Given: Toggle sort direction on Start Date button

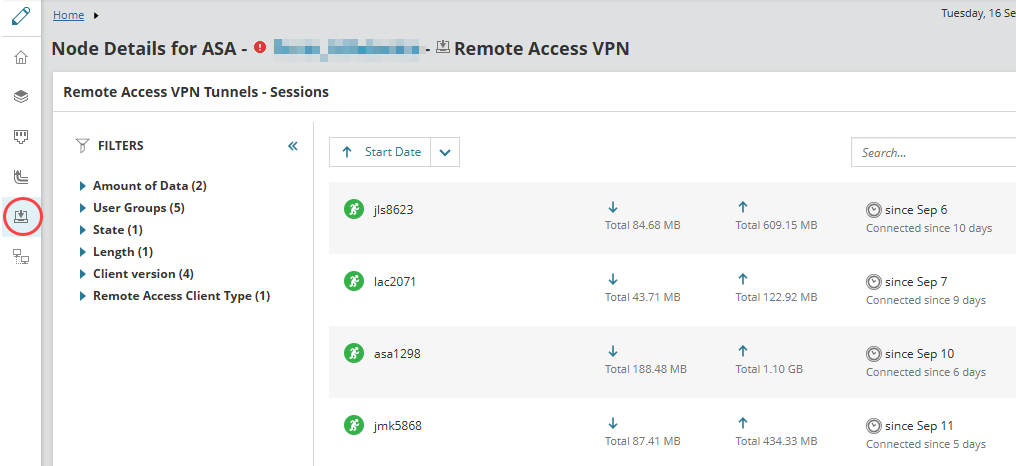Looking at the screenshot, I should 380,152.
